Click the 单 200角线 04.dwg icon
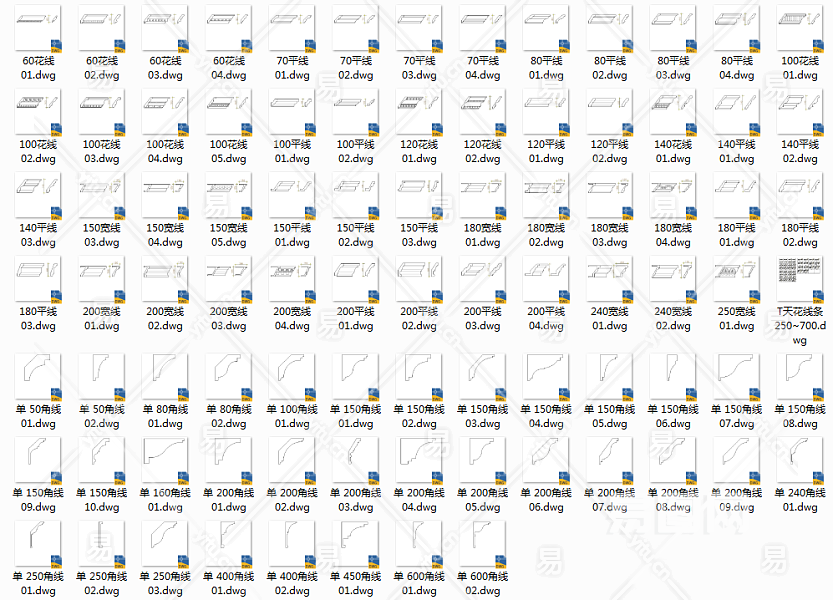833x600 pixels. click(x=419, y=460)
